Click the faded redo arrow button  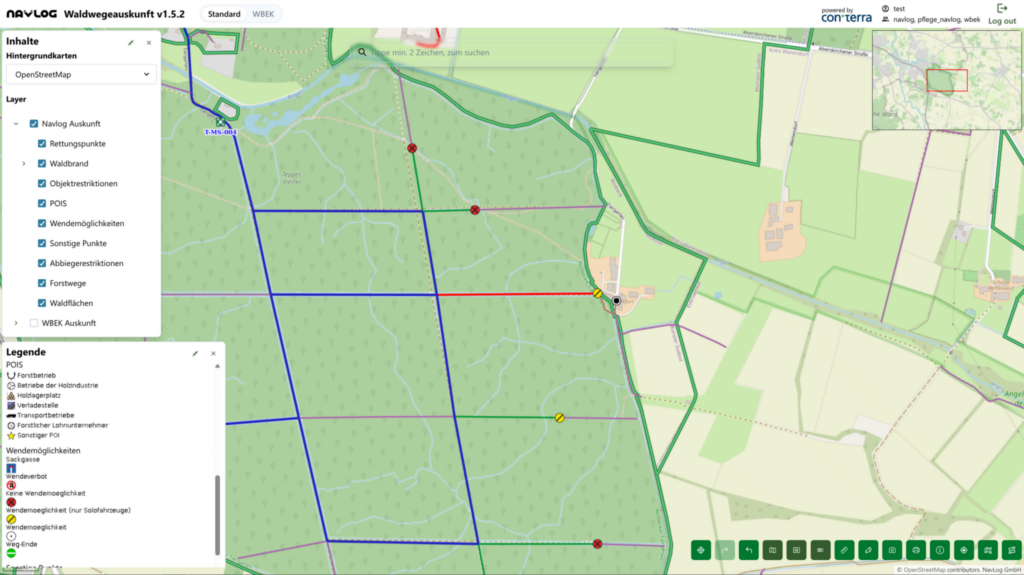click(x=725, y=550)
